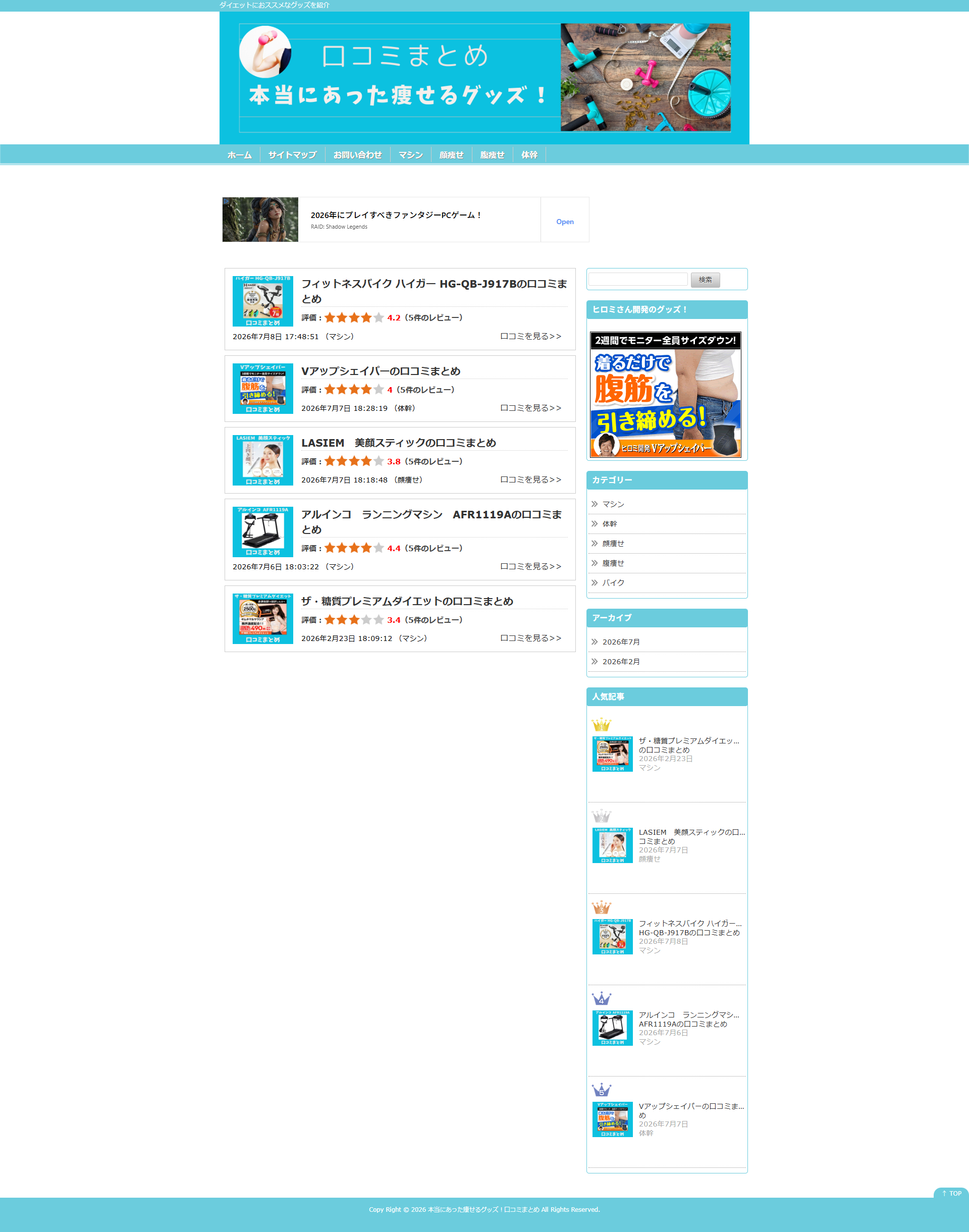Screen dimensions: 969x1232
Task: Open the 2026年2月 archive link
Action: [621, 661]
